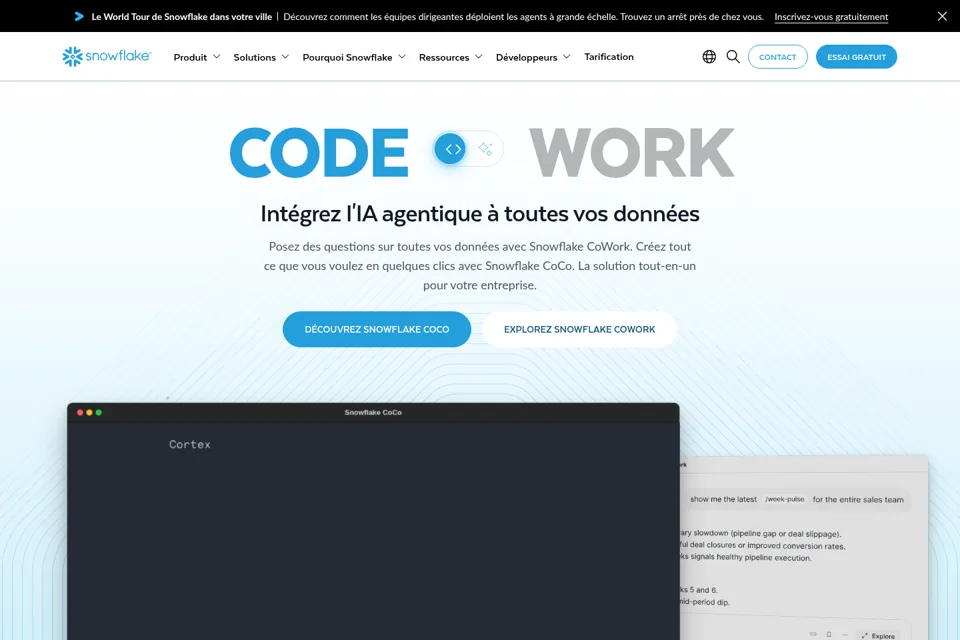Screen dimensions: 960x640
Task: Expand the Solutions menu chevron
Action: 285,57
